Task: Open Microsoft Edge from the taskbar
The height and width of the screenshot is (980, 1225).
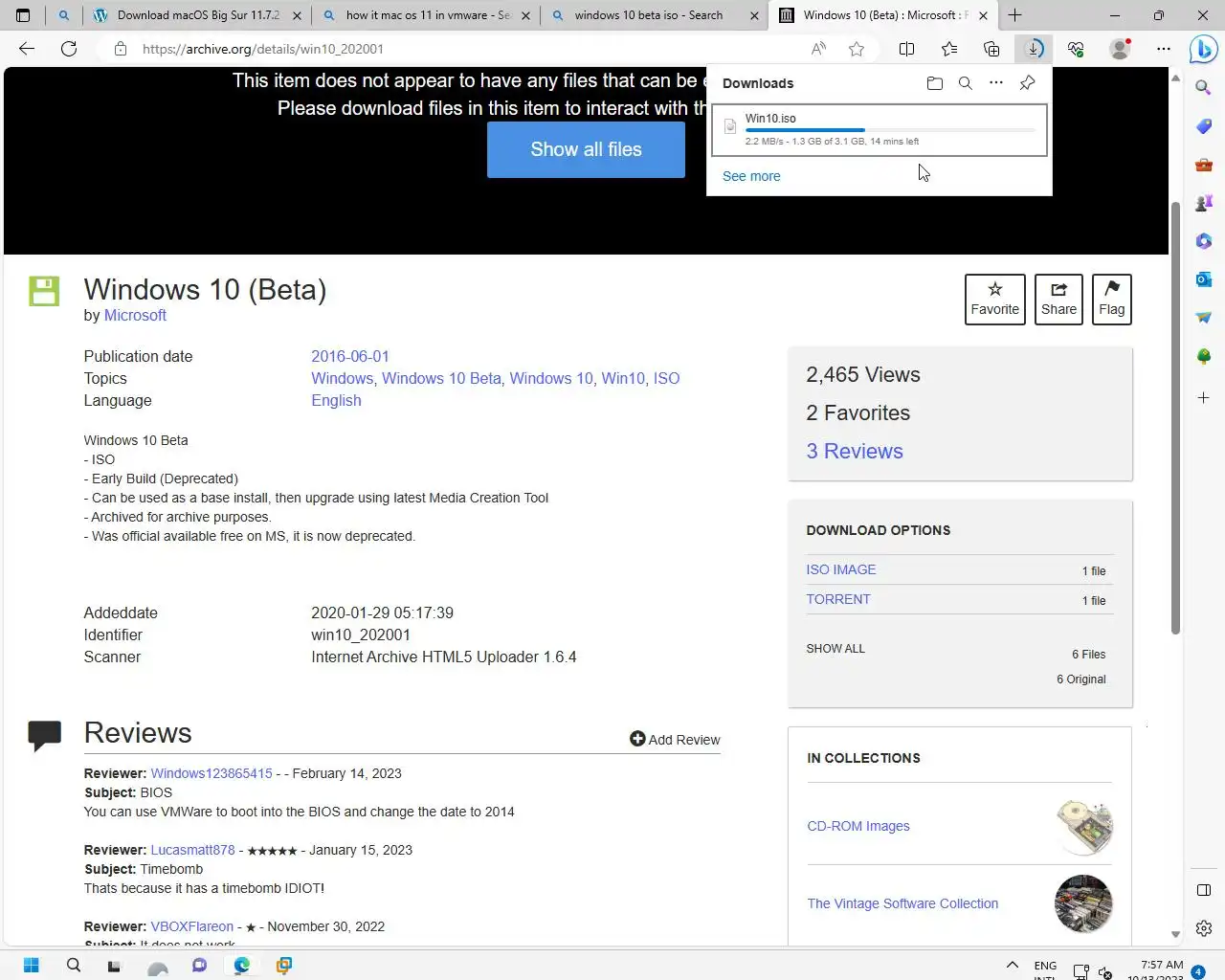Action: (241, 965)
